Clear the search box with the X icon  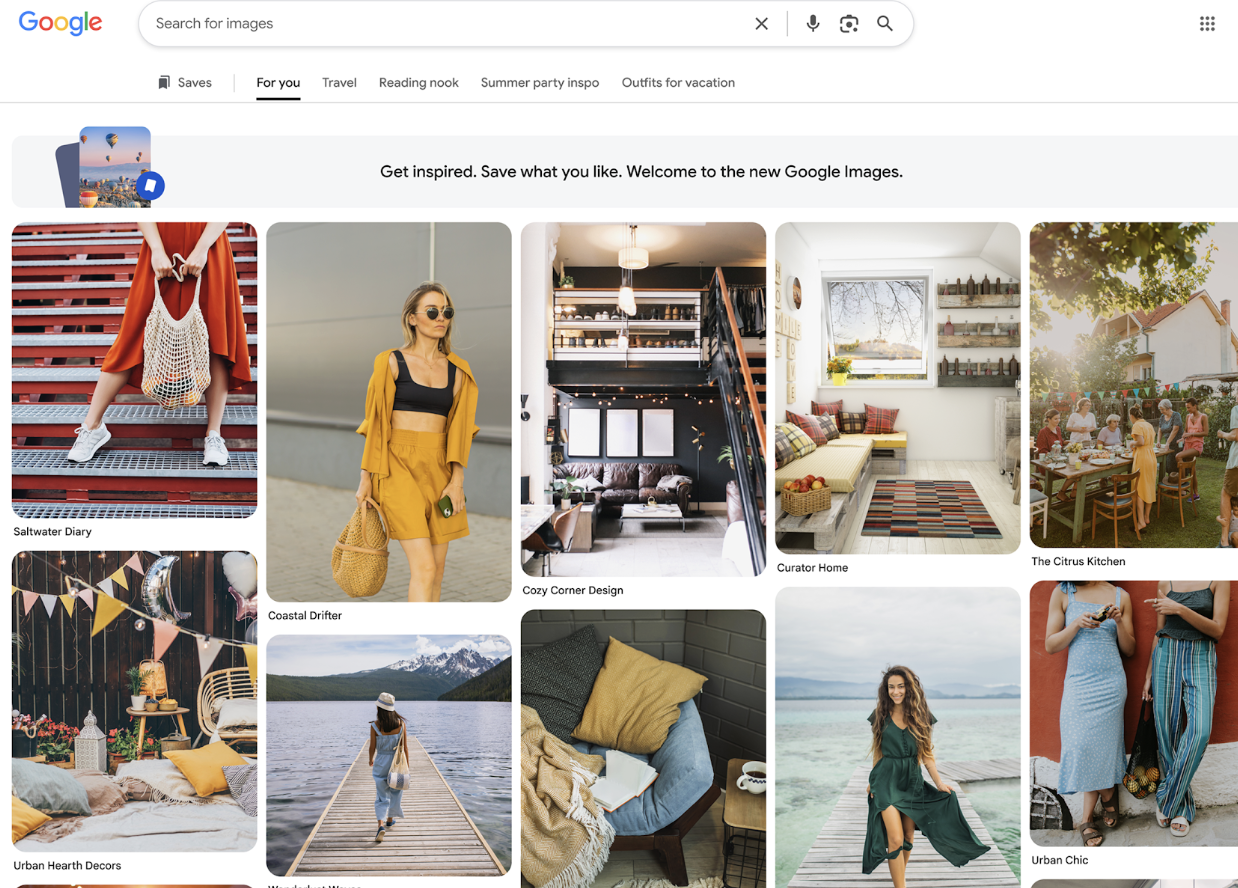pos(761,24)
